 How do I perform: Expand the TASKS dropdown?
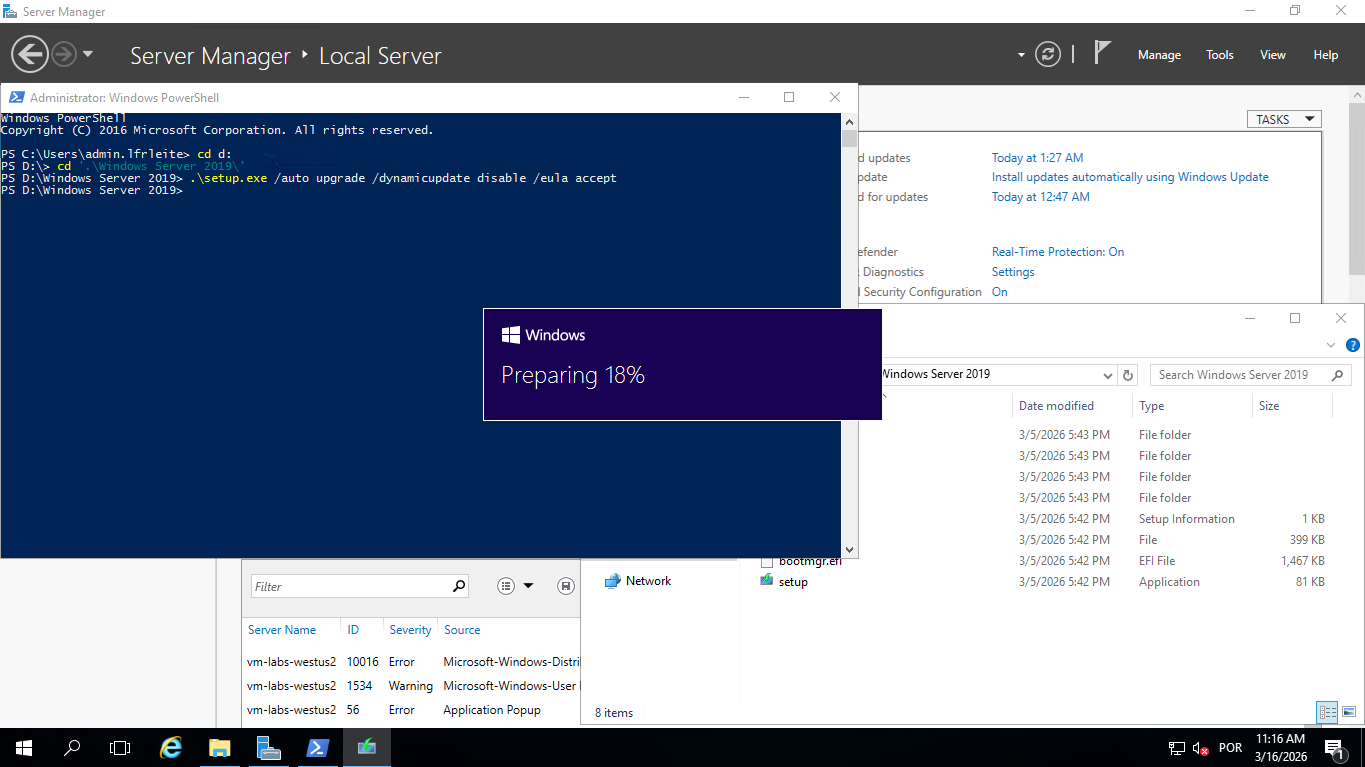[1284, 119]
